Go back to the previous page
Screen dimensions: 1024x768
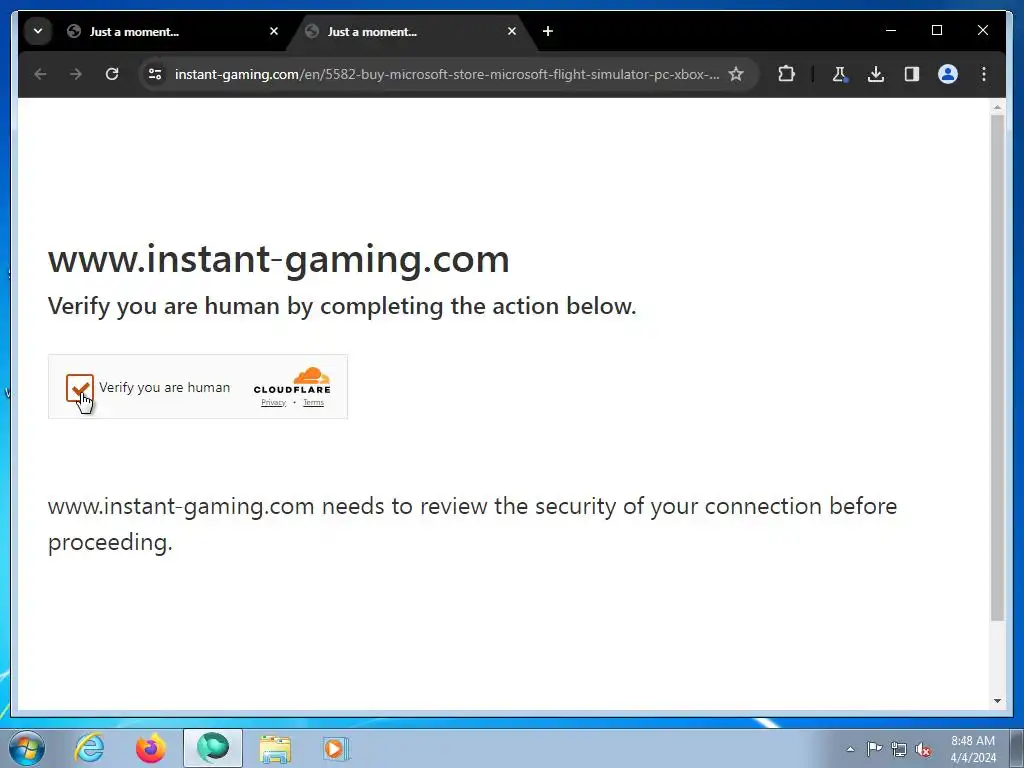(x=40, y=74)
